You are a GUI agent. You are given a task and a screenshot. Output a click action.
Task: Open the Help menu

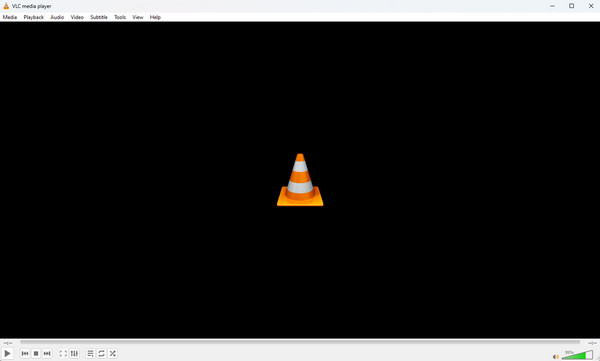[x=155, y=17]
